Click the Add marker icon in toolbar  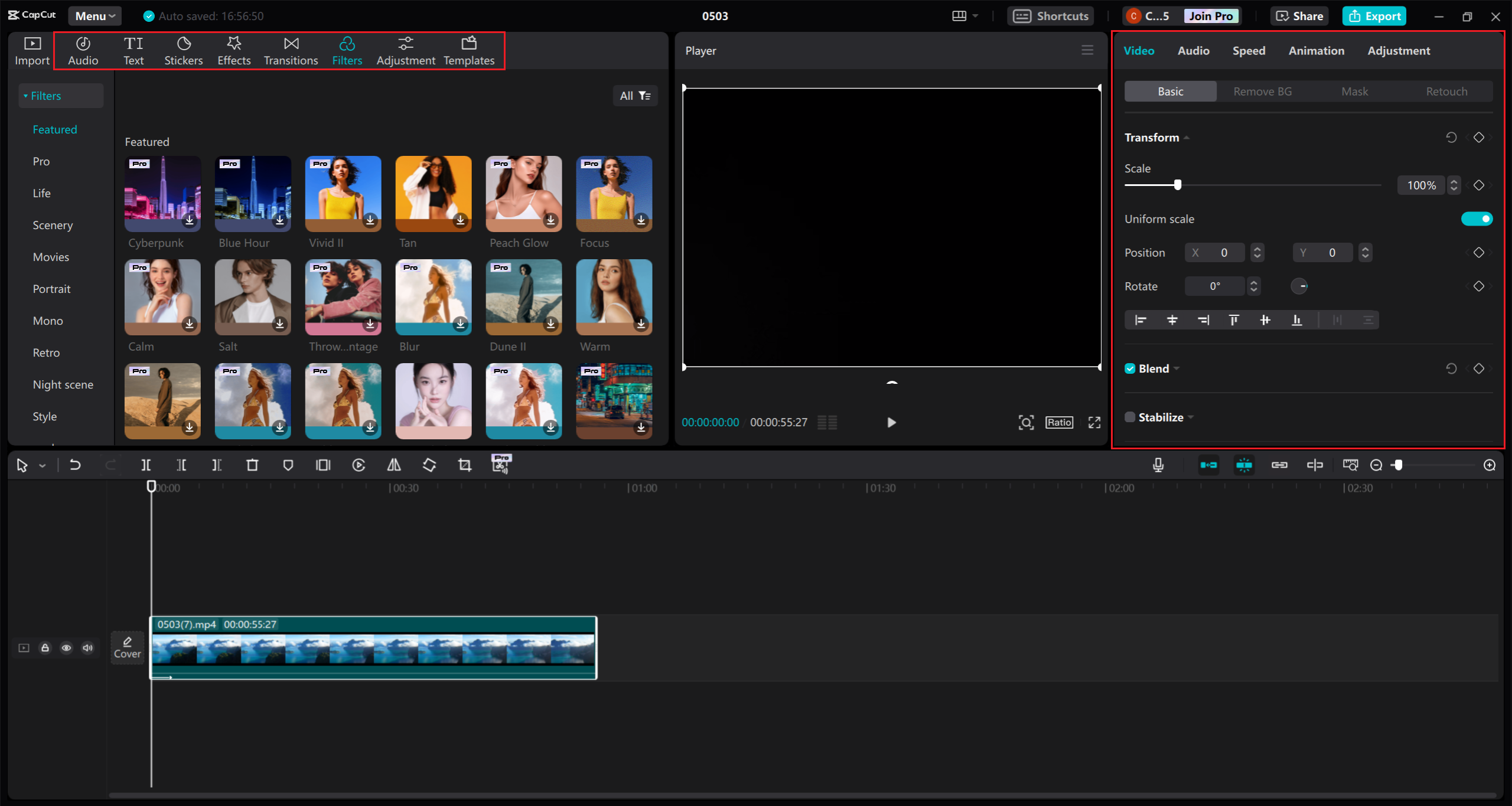[x=288, y=464]
